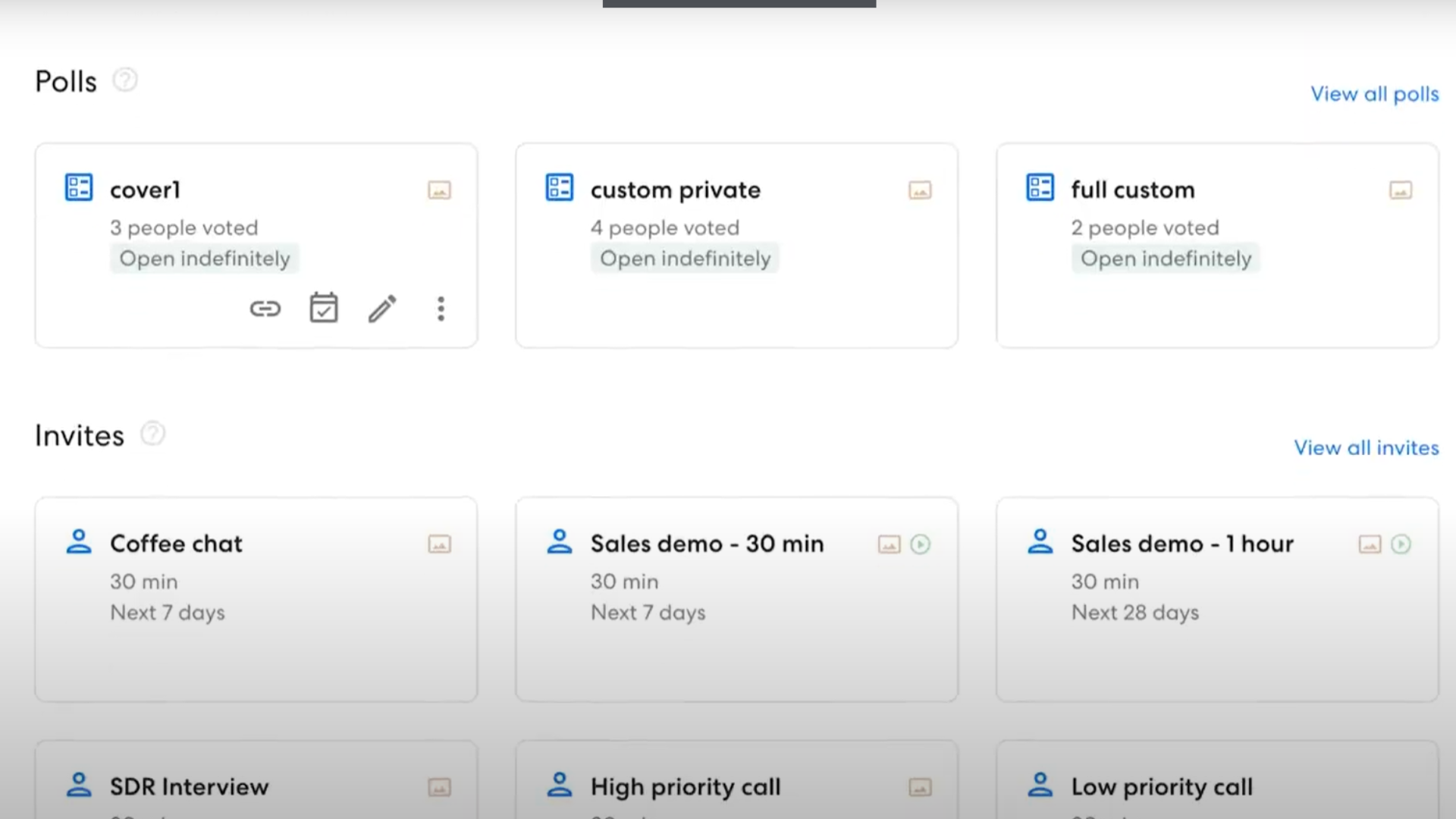Click '30 min' duration on Coffee chat card
This screenshot has height=819, width=1456.
coord(144,582)
